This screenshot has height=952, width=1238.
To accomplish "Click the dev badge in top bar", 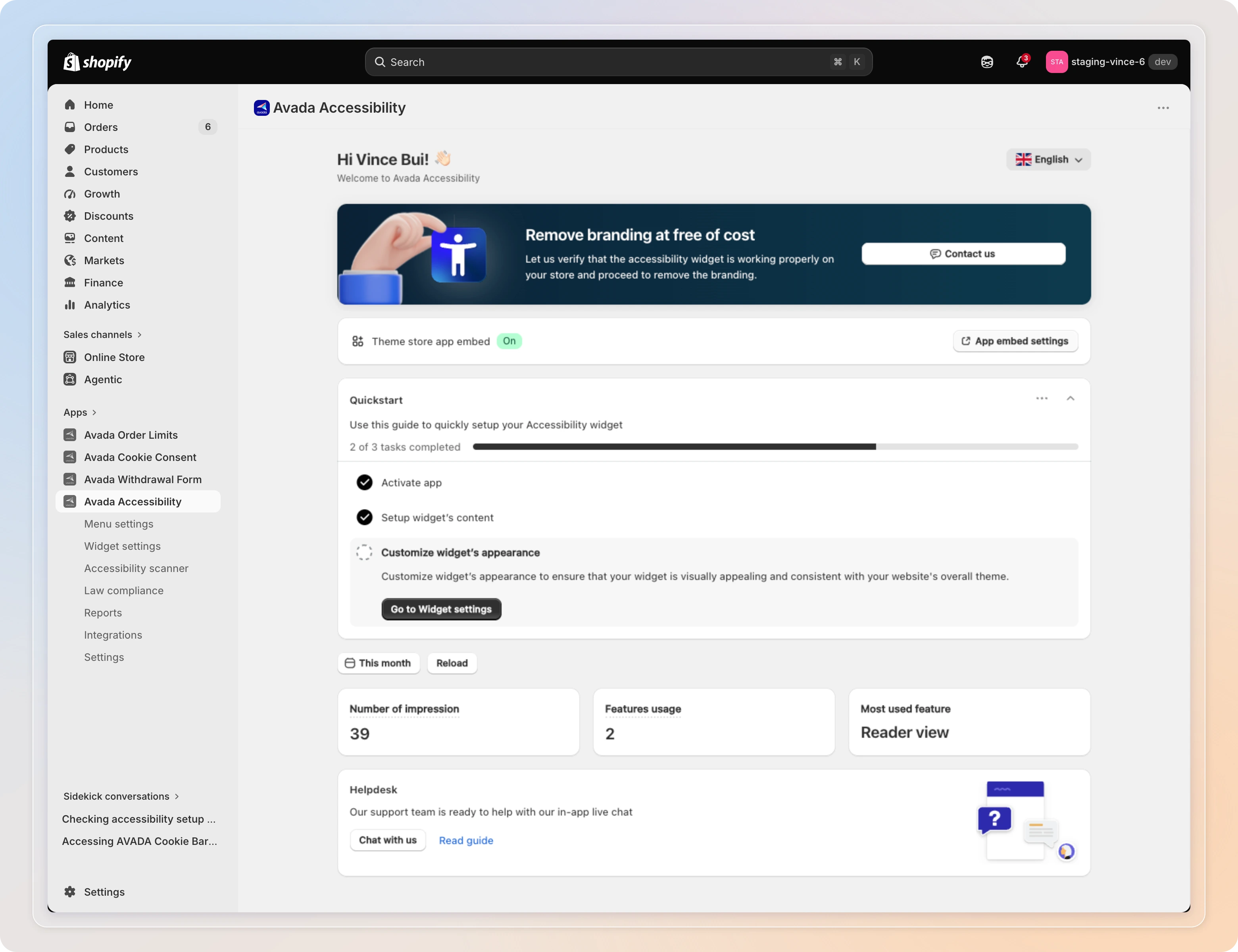I will click(1163, 62).
